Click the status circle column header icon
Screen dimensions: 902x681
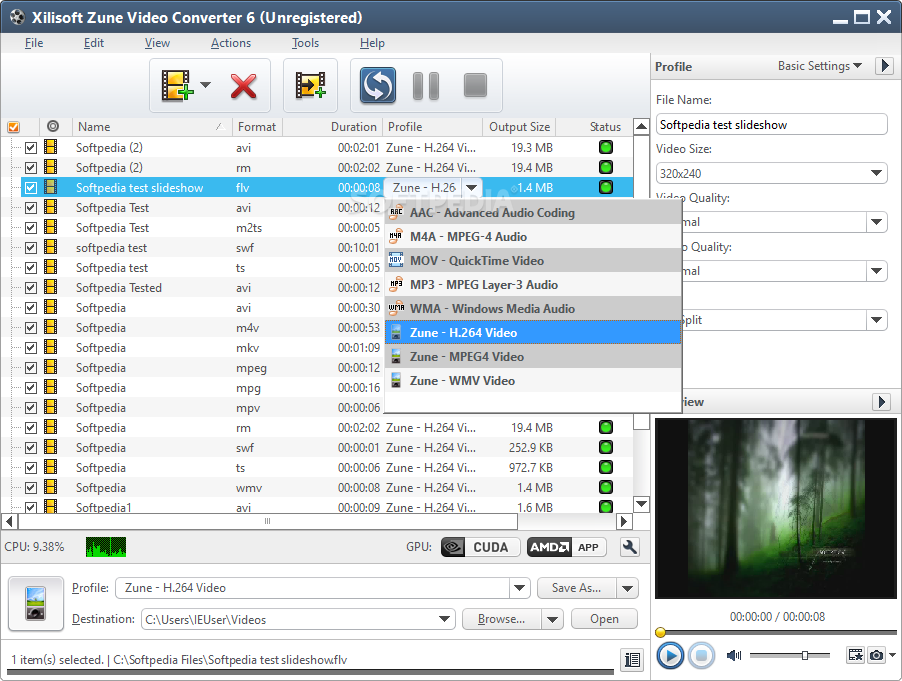click(53, 126)
